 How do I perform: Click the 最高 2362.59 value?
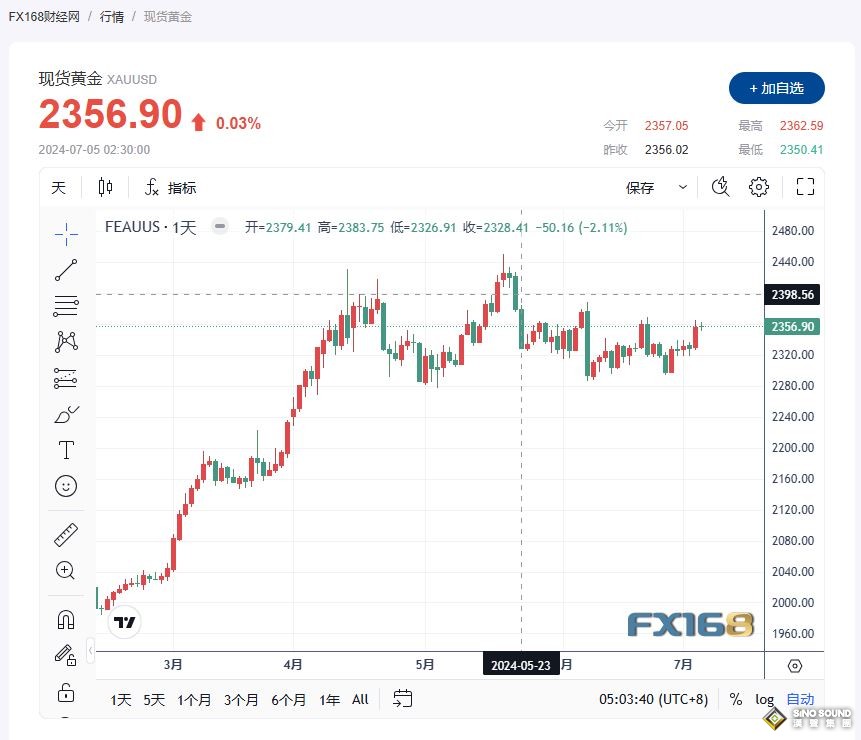pyautogui.click(x=801, y=126)
